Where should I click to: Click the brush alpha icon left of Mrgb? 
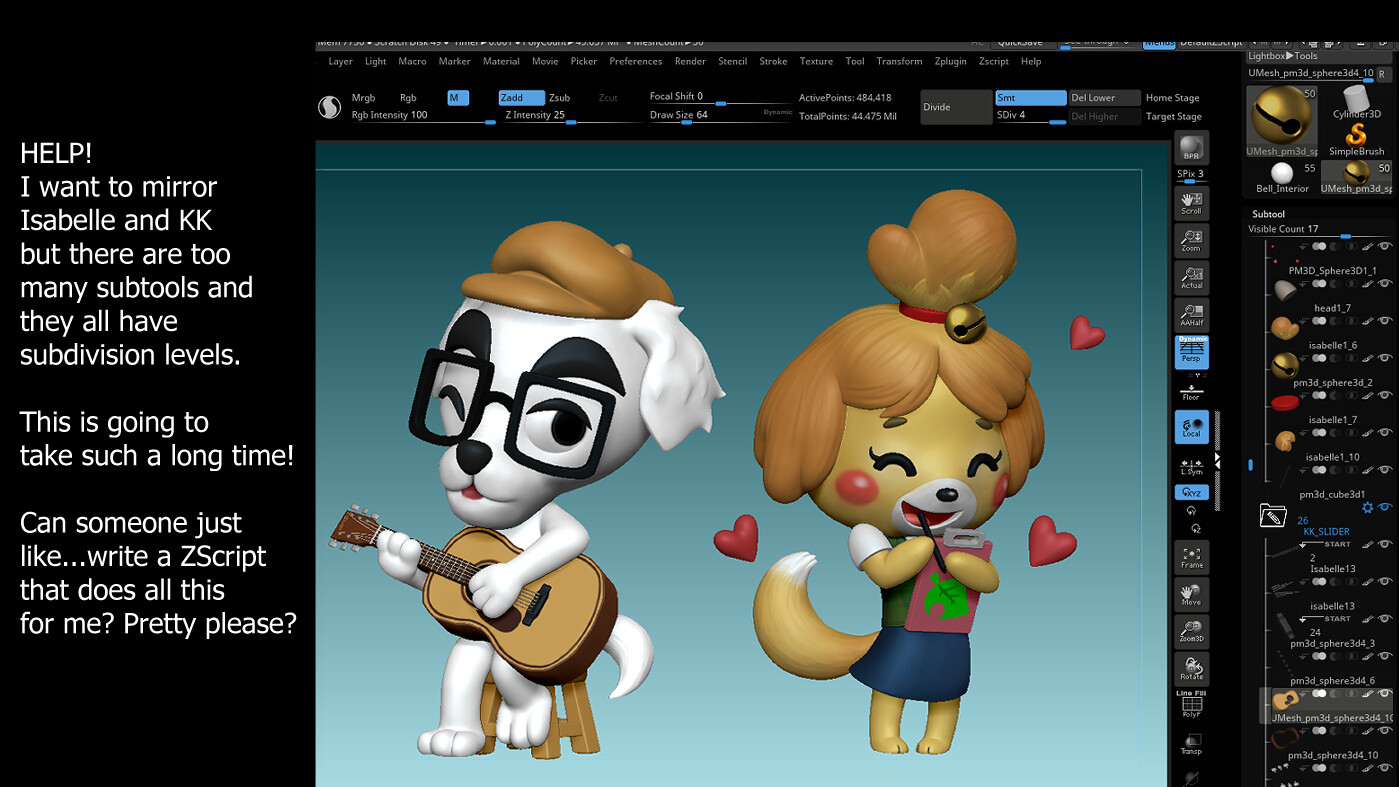coord(329,107)
